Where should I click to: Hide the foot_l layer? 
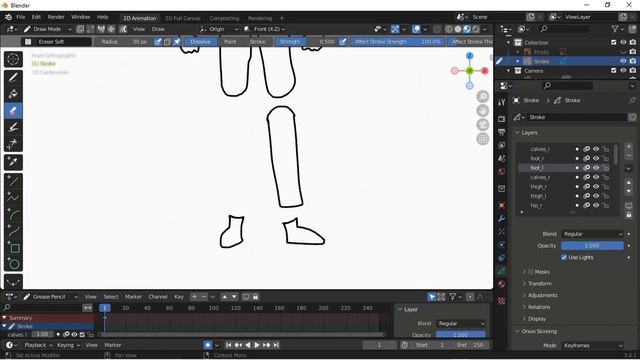pyautogui.click(x=596, y=168)
